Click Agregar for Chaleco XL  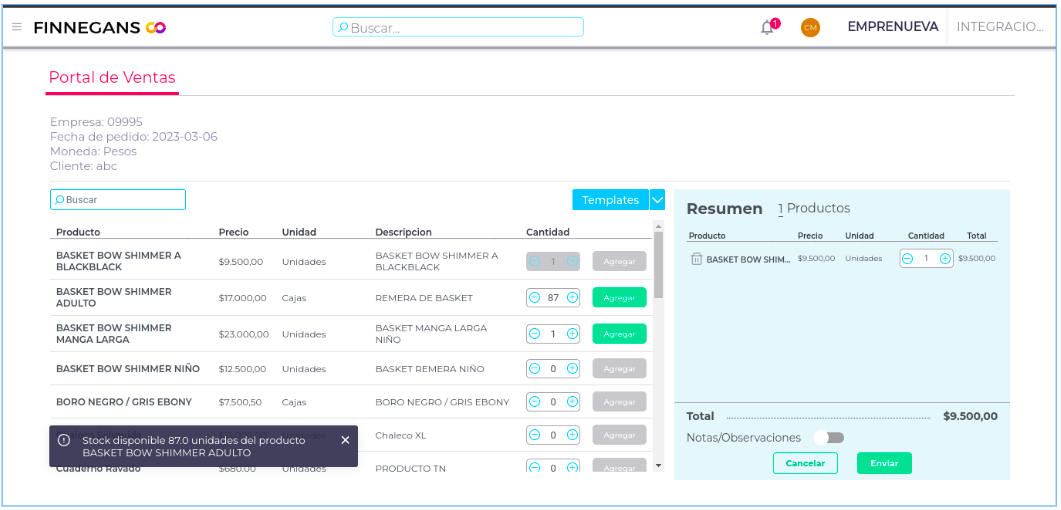[x=619, y=435]
